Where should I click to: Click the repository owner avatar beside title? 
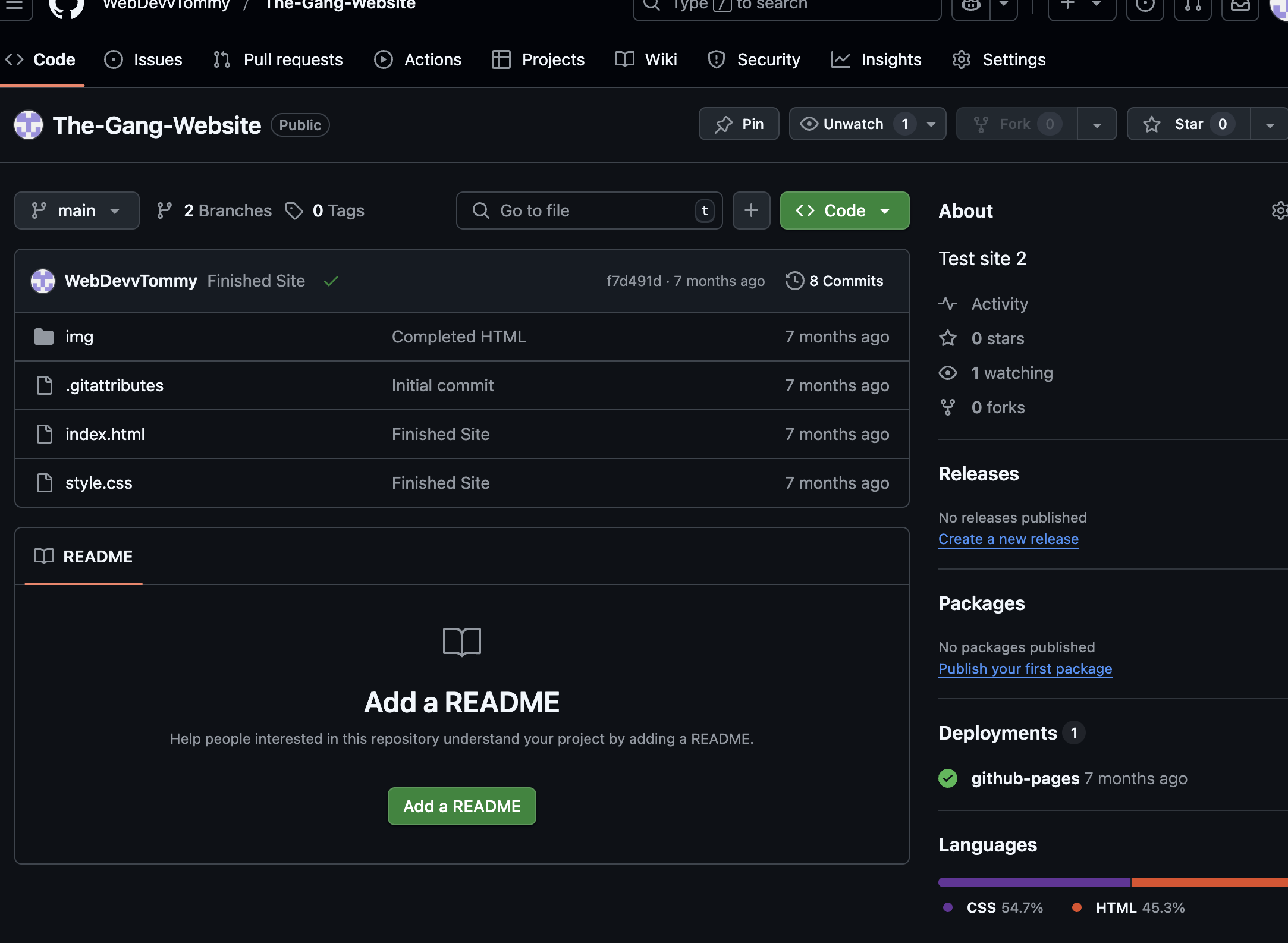[x=29, y=125]
